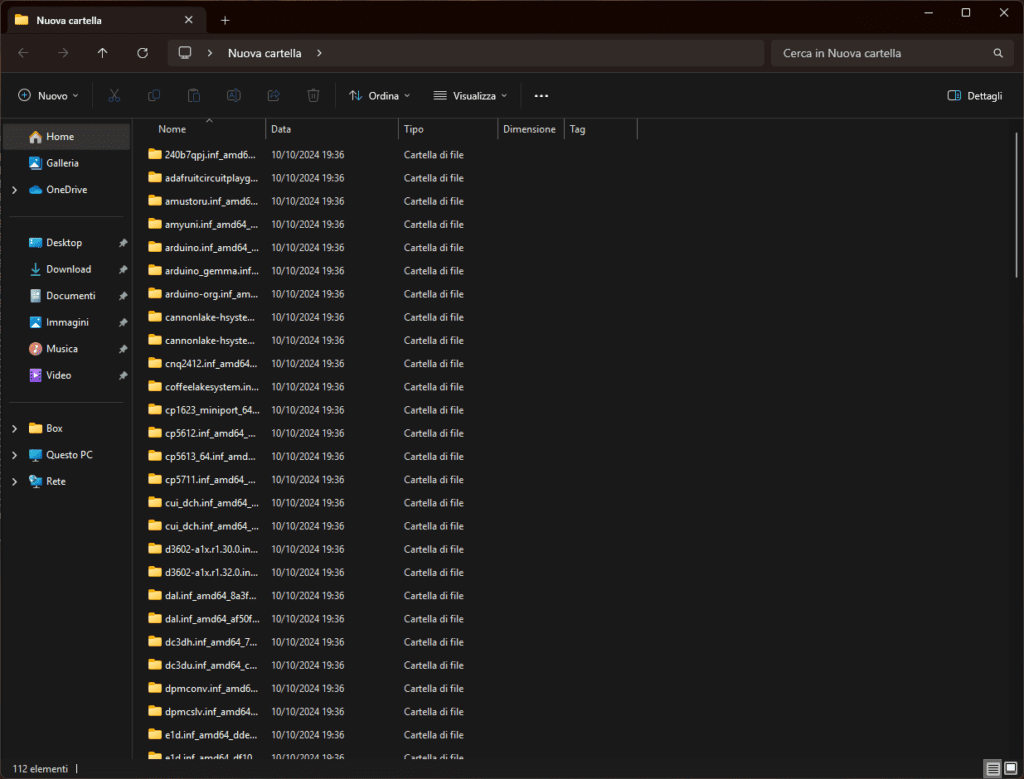Screen dimensions: 1024x779
Task: Open the Visualizza view menu
Action: [470, 96]
